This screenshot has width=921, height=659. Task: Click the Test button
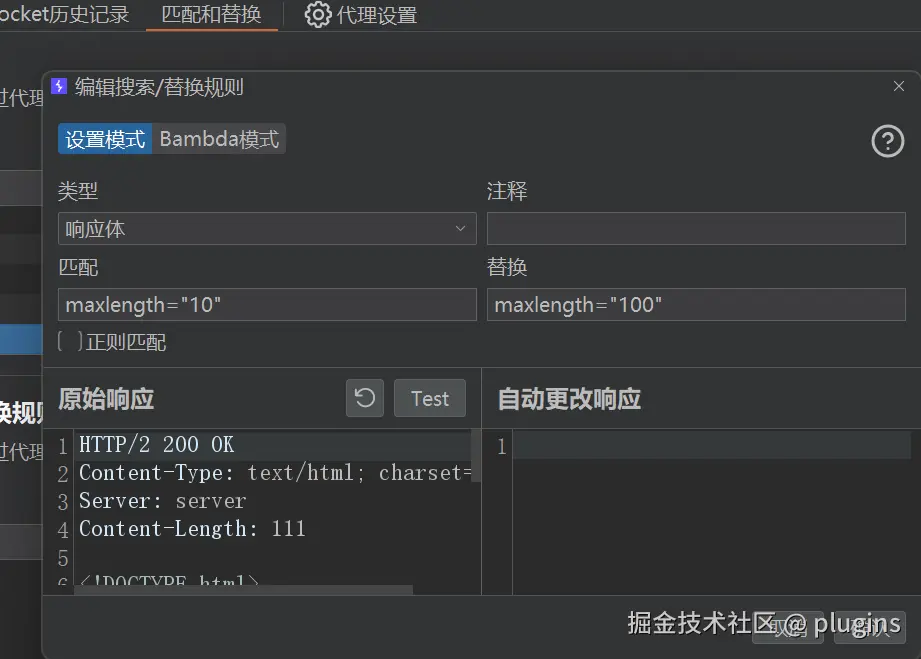tap(429, 398)
